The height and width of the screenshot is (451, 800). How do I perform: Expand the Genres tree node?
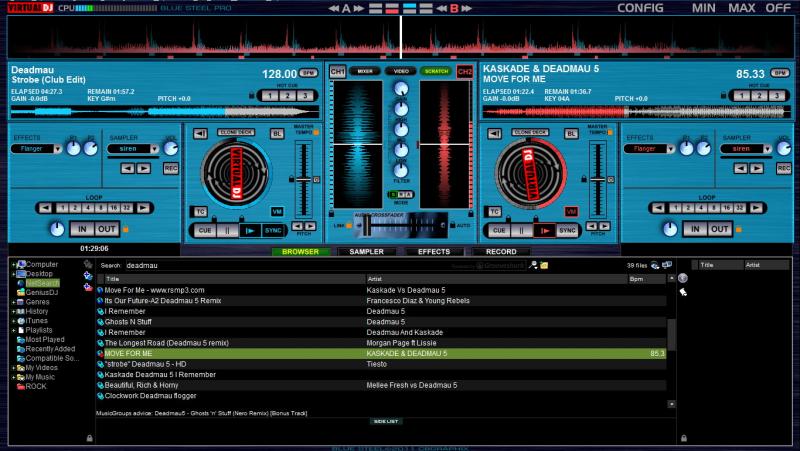pos(14,302)
